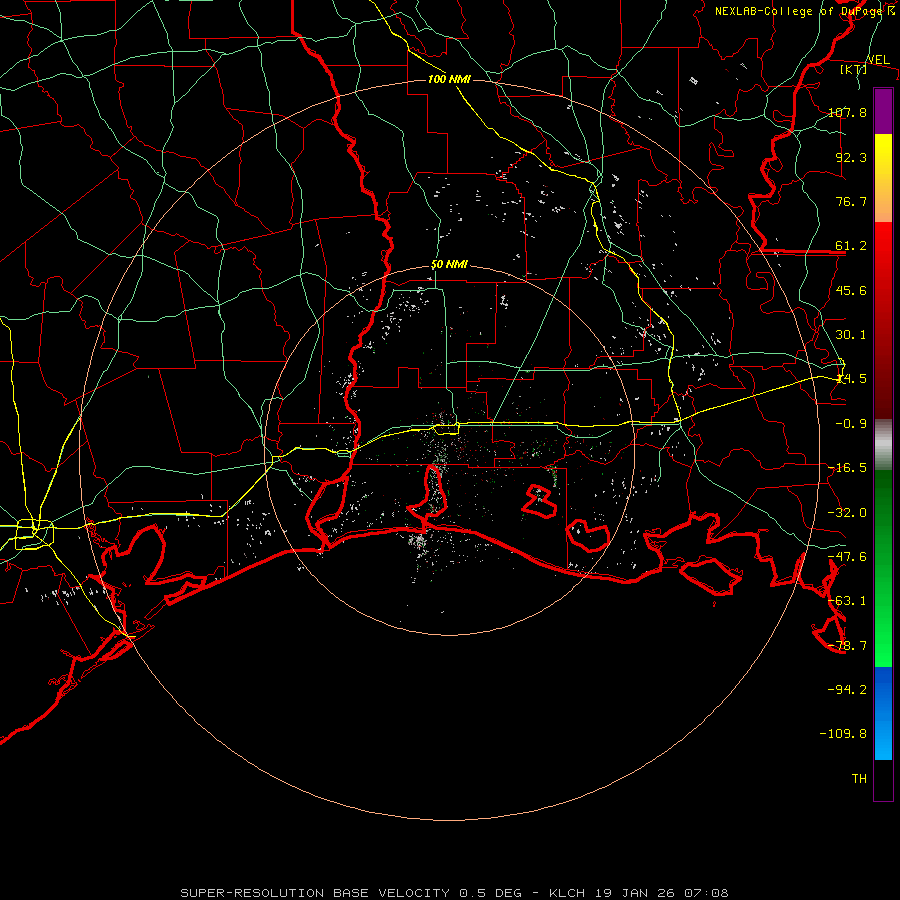Image resolution: width=900 pixels, height=900 pixels.
Task: Click the -47.6 velocity scale value
Action: 847,557
